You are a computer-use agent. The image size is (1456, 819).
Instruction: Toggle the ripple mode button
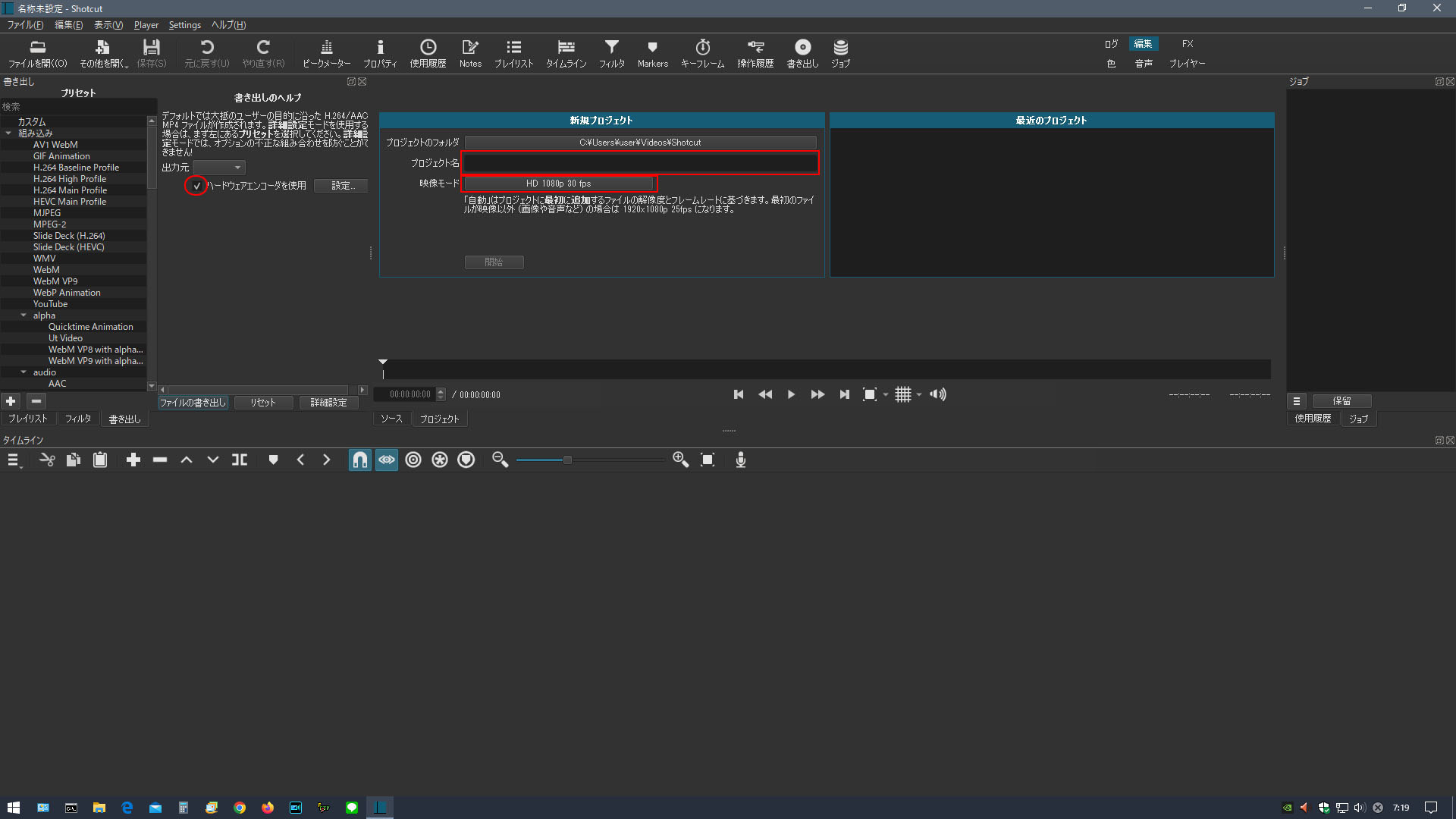(413, 460)
